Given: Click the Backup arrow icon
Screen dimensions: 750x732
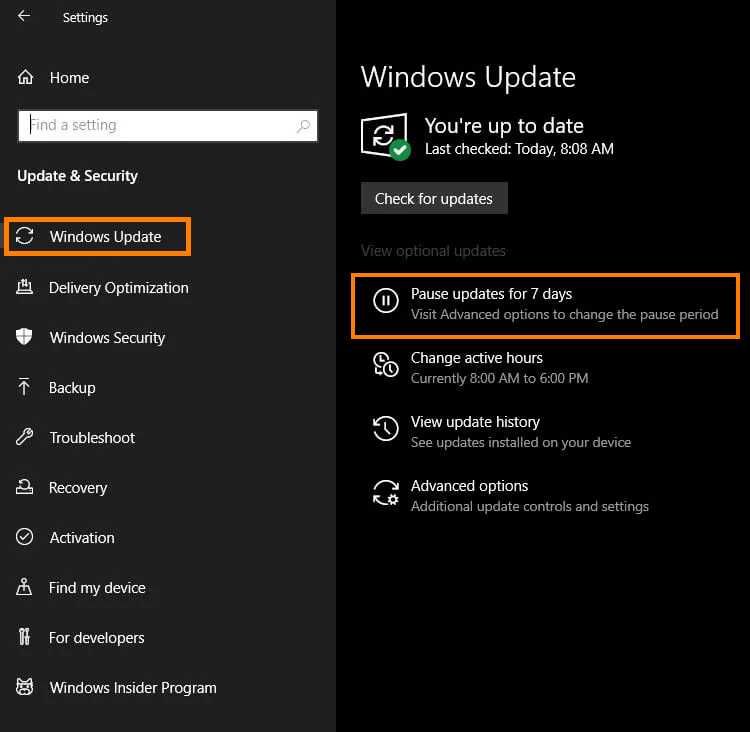Looking at the screenshot, I should (23, 387).
